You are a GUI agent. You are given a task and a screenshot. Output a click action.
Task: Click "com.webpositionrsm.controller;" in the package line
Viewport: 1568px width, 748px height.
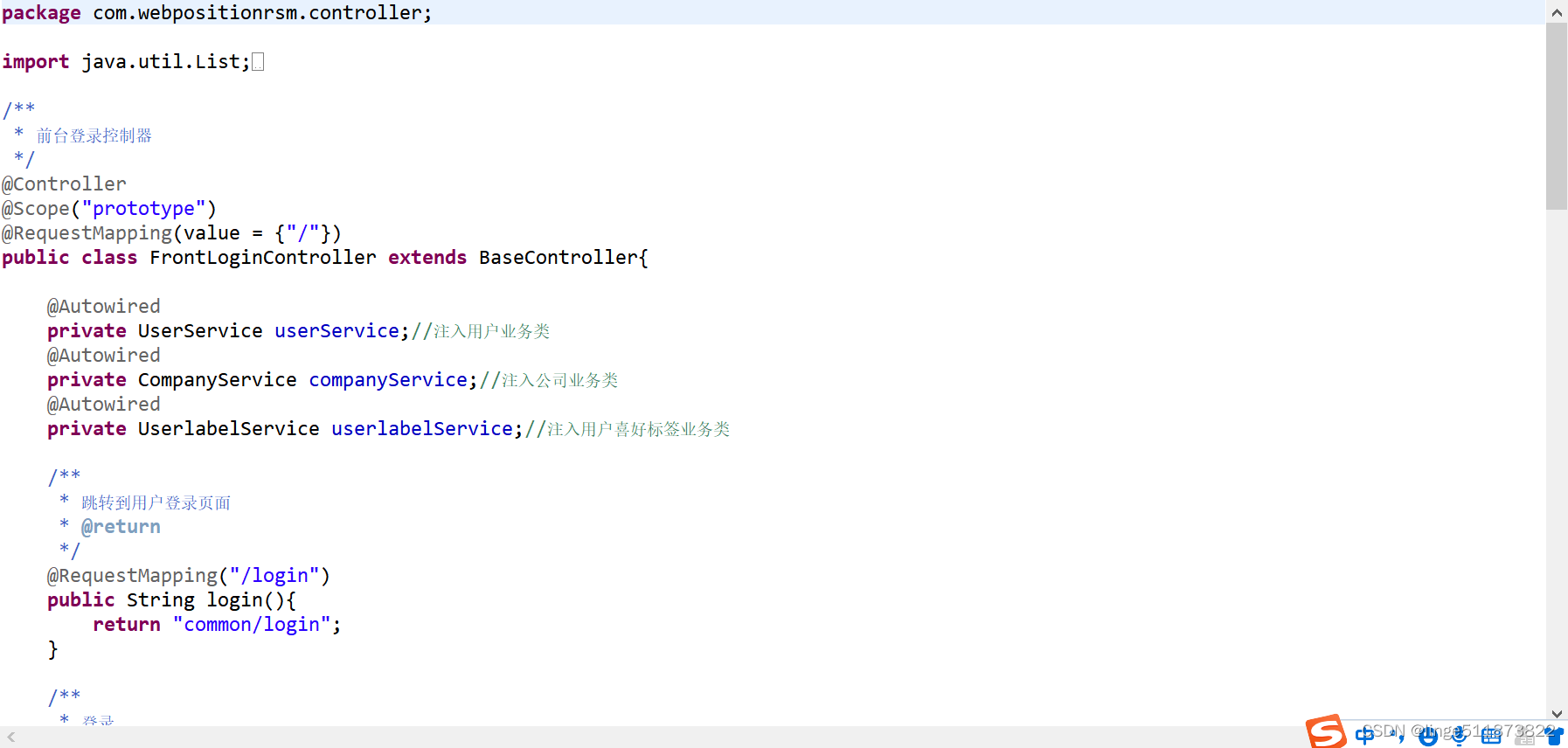pyautogui.click(x=262, y=13)
